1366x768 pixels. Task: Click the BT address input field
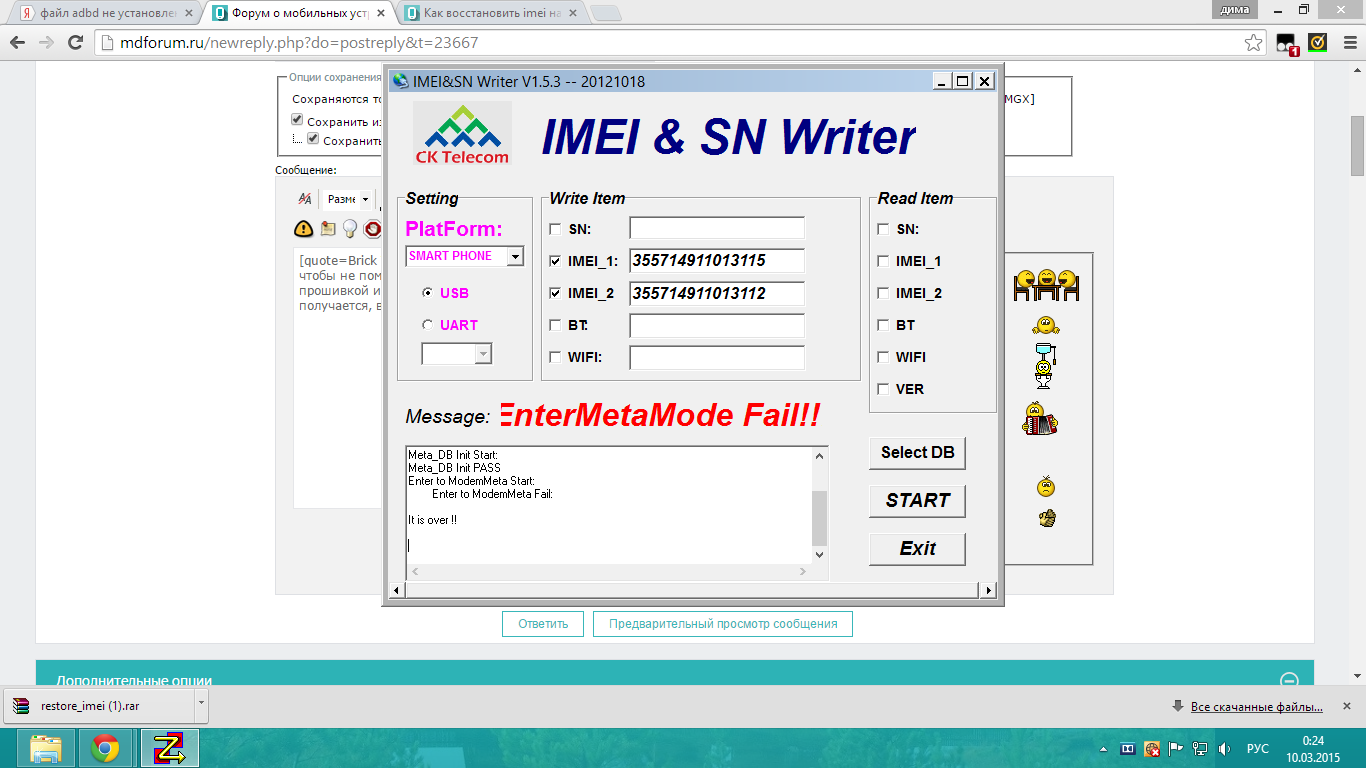pos(717,325)
